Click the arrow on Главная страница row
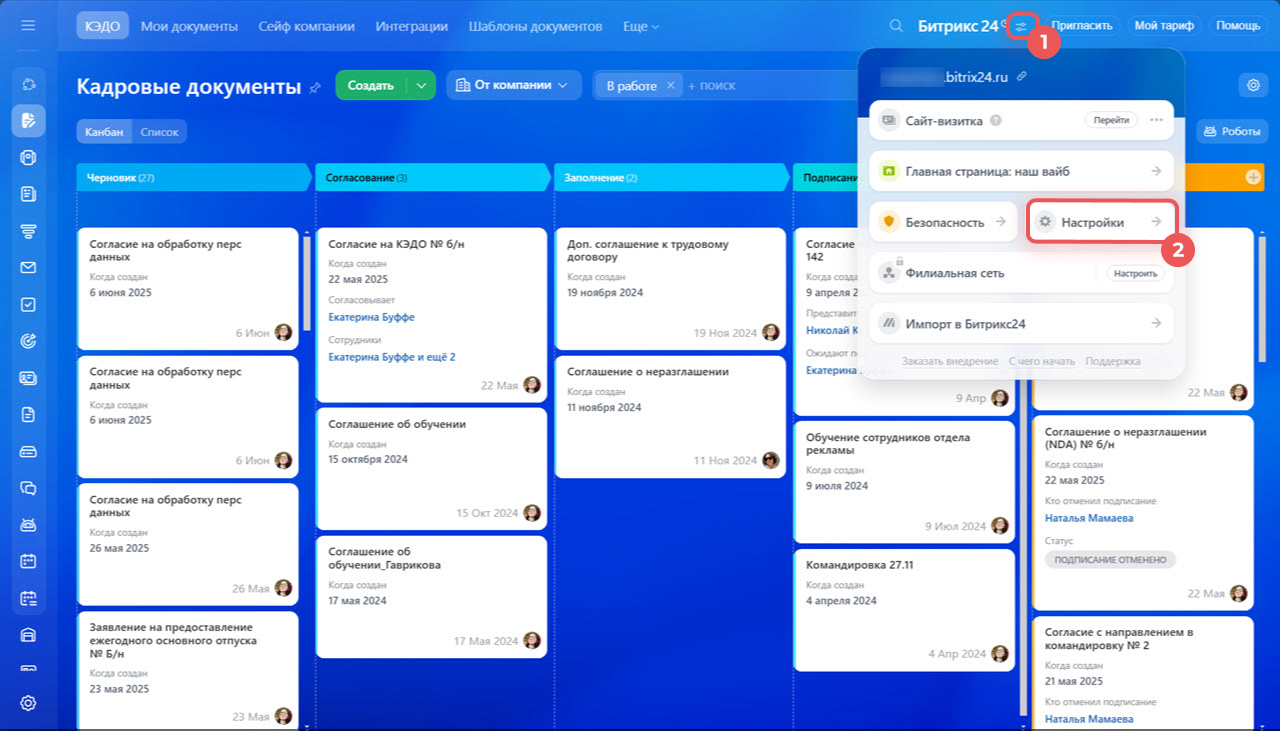Image resolution: width=1280 pixels, height=731 pixels. click(x=1156, y=171)
